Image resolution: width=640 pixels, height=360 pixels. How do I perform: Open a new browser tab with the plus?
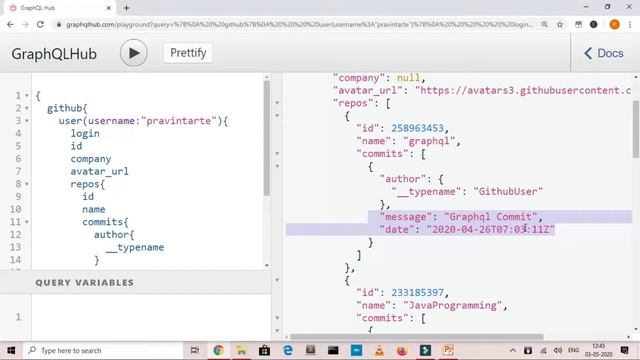(127, 8)
